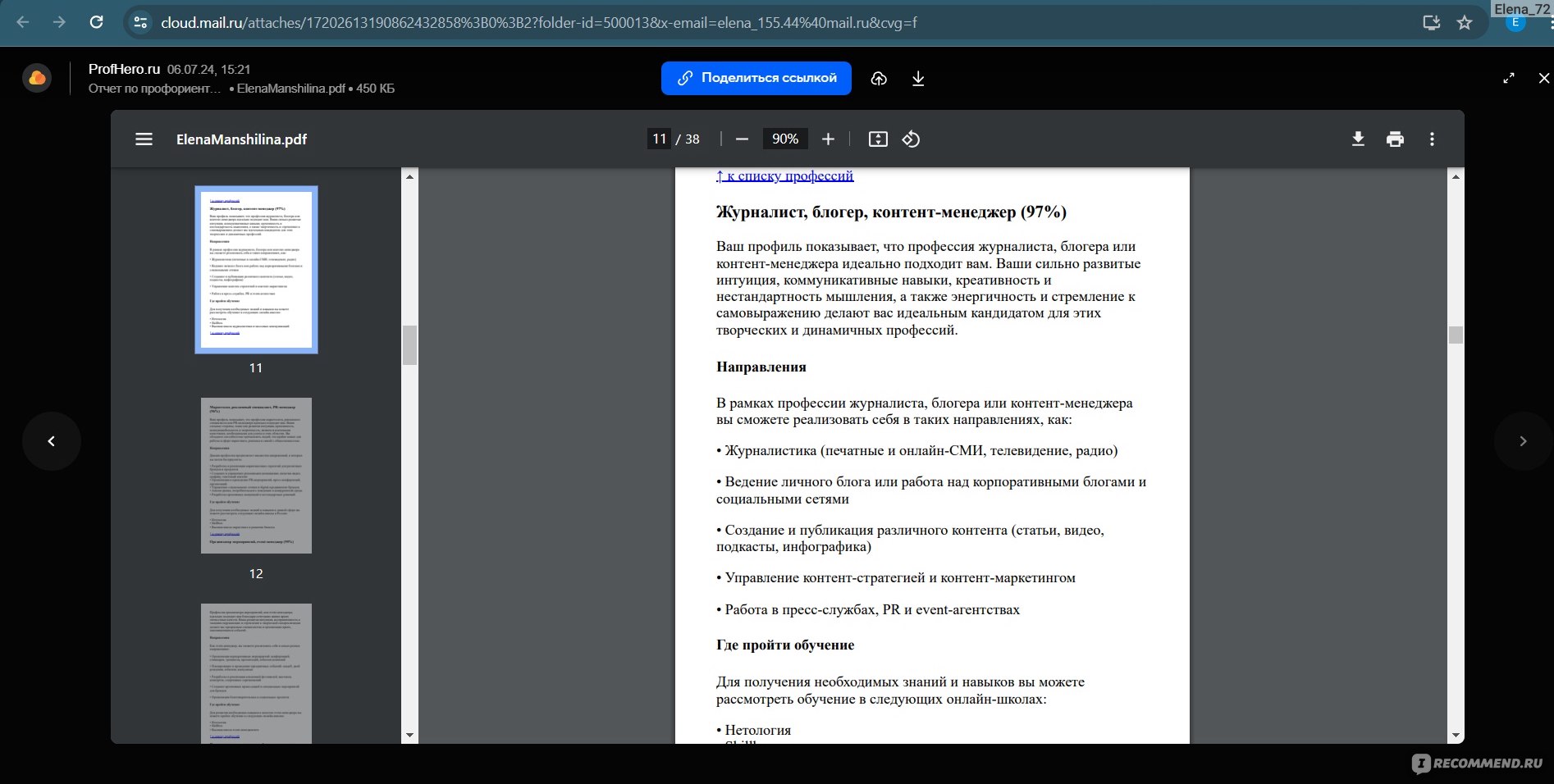Reload the current page
1554x784 pixels.
pos(96,22)
